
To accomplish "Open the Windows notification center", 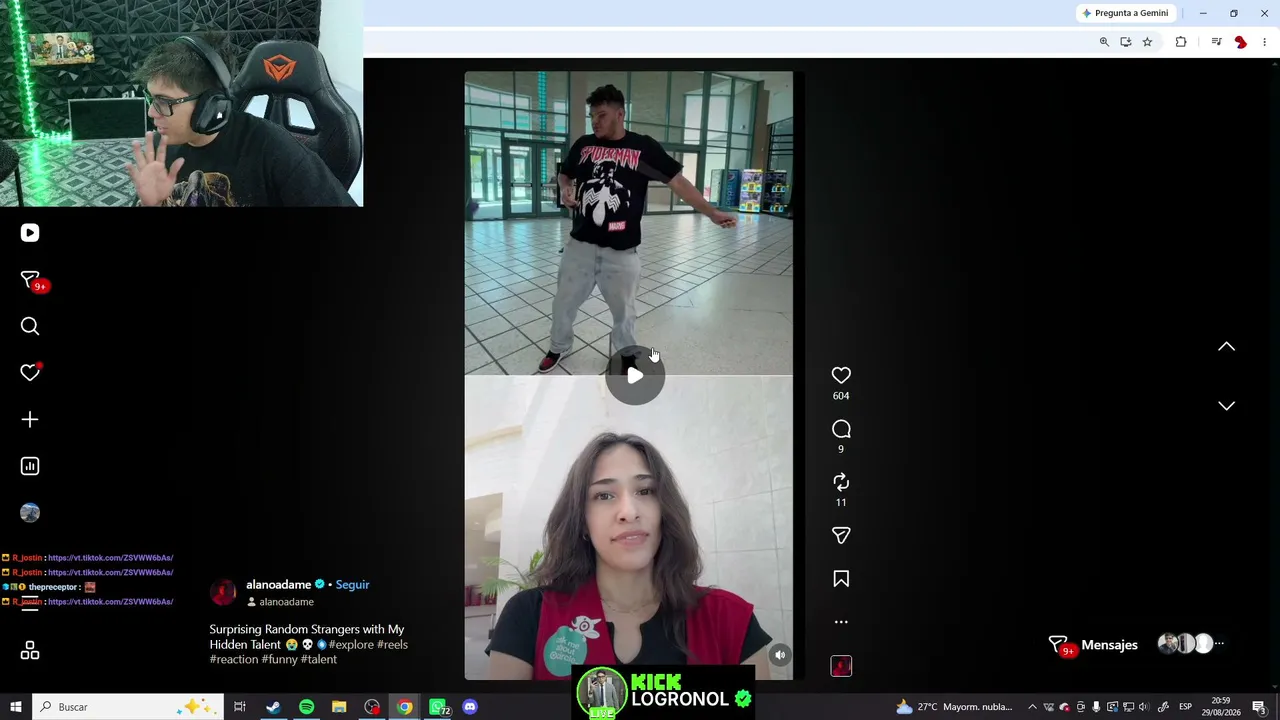I will pos(1260,707).
